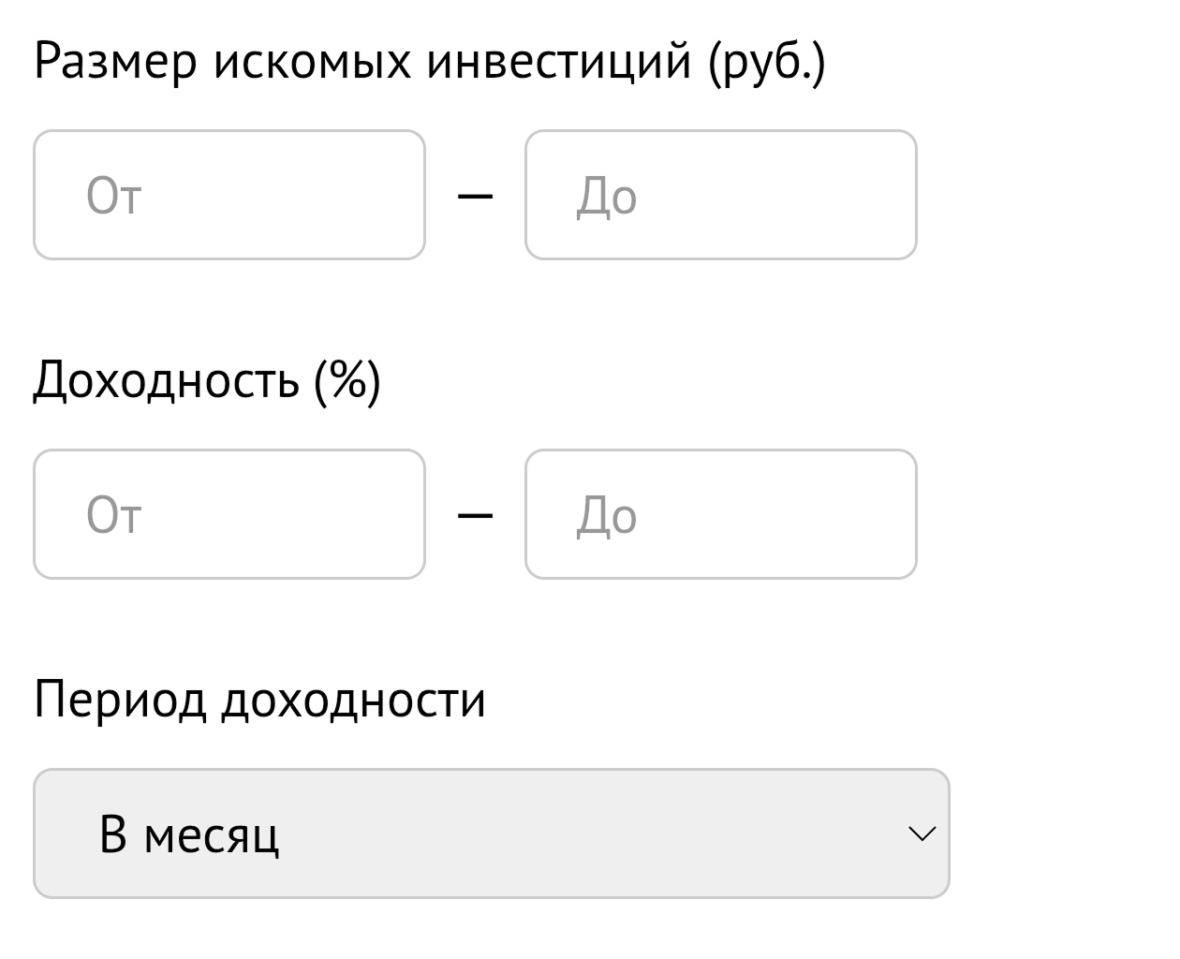Click the 'От' field under 'Размер искомых инвестиций'
1180x959 pixels.
230,194
